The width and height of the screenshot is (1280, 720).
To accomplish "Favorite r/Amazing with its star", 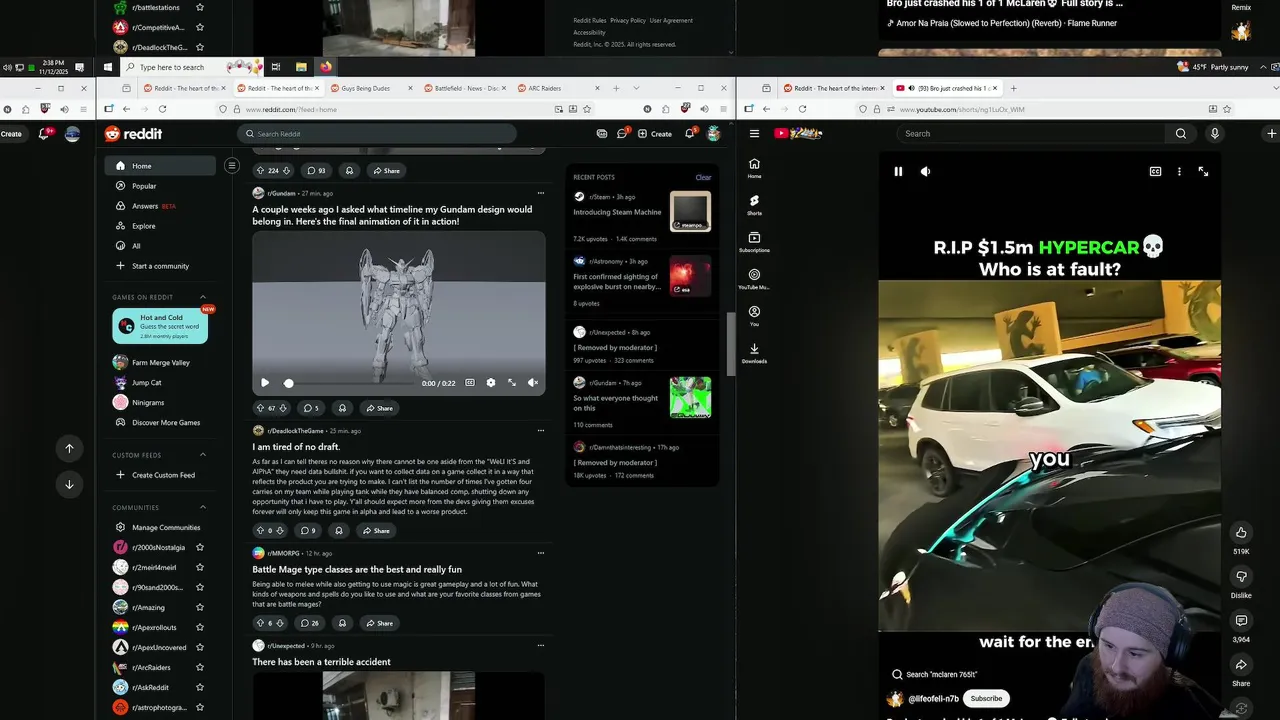I will click(x=200, y=607).
